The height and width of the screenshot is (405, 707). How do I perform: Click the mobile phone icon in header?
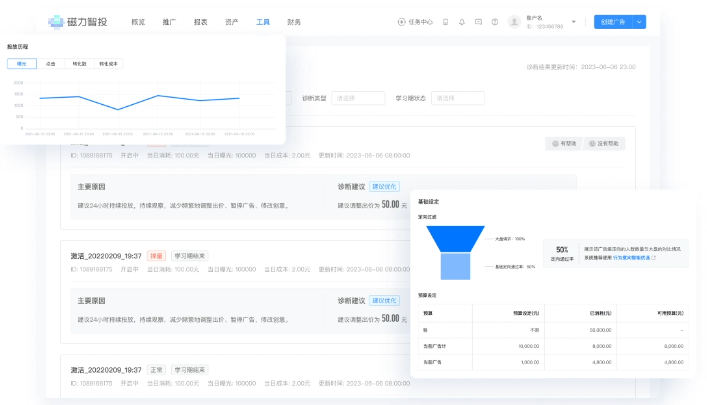[445, 22]
